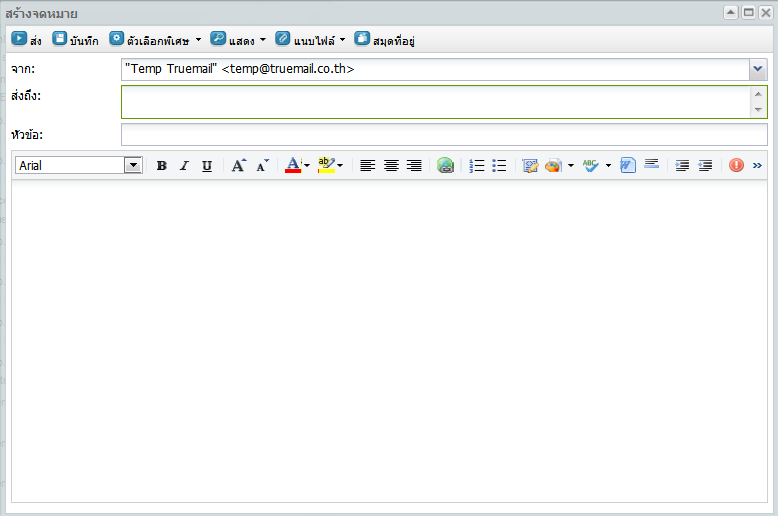Click the Send play icon
Viewport: 778px width, 516px height.
click(19, 39)
